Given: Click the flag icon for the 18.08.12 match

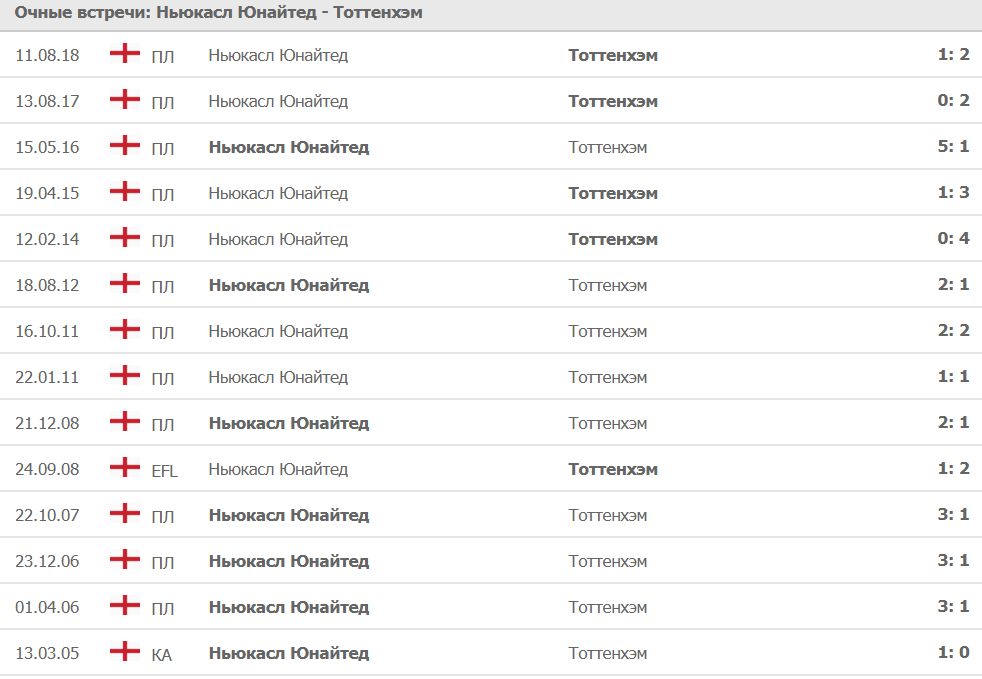Looking at the screenshot, I should coord(124,284).
